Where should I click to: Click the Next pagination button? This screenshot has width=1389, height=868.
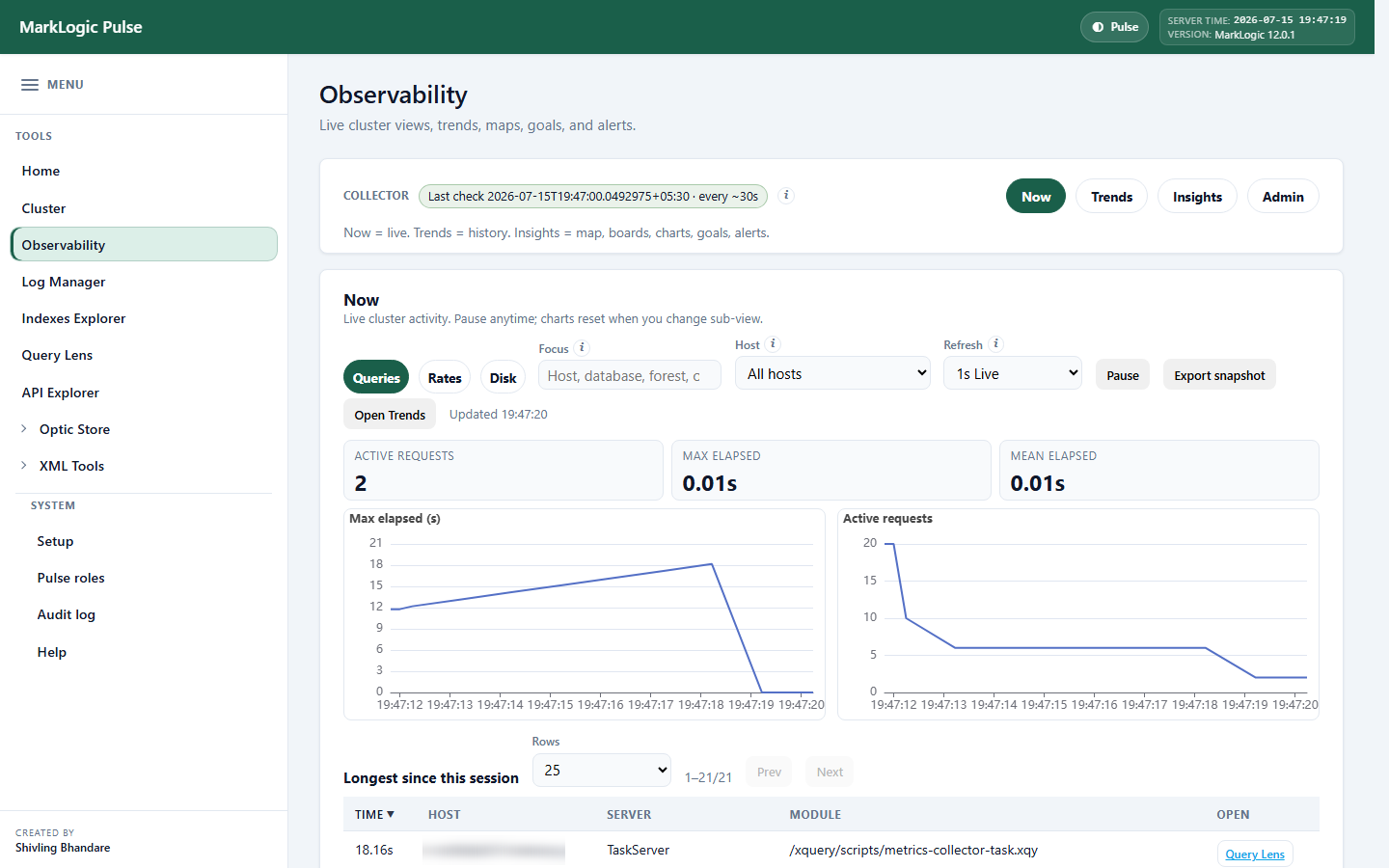830,772
